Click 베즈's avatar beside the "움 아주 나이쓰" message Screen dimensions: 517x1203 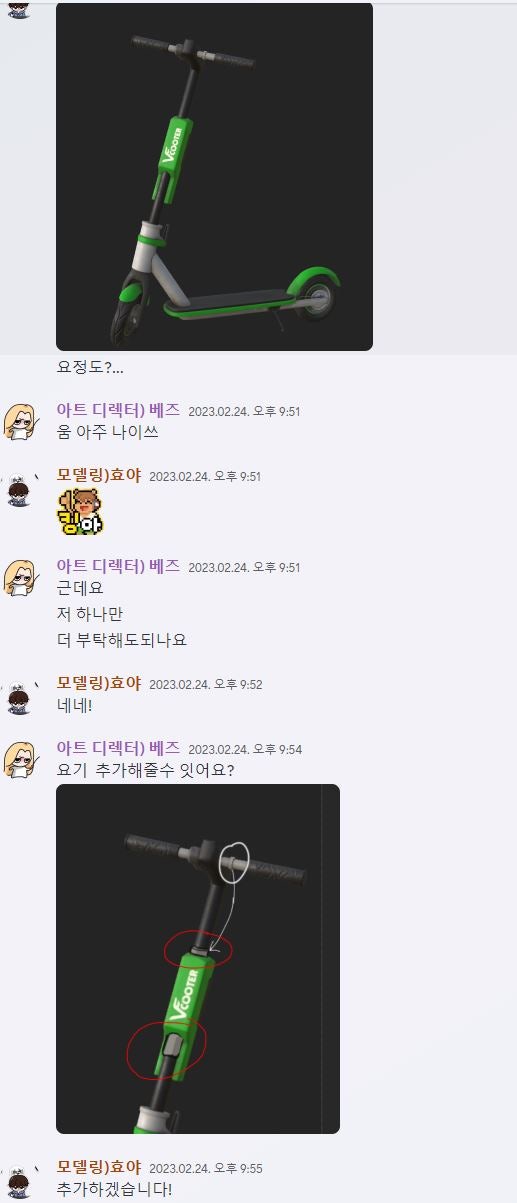(x=21, y=421)
